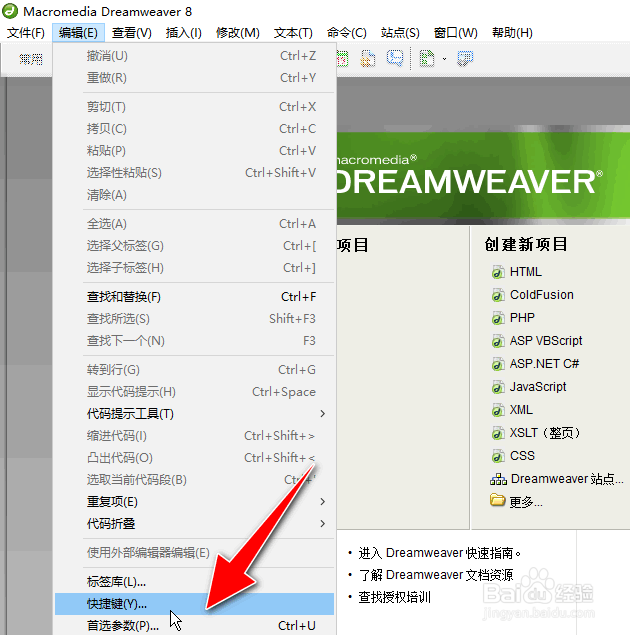Click the Templates toolbar icon
The width and height of the screenshot is (630, 635).
click(427, 59)
